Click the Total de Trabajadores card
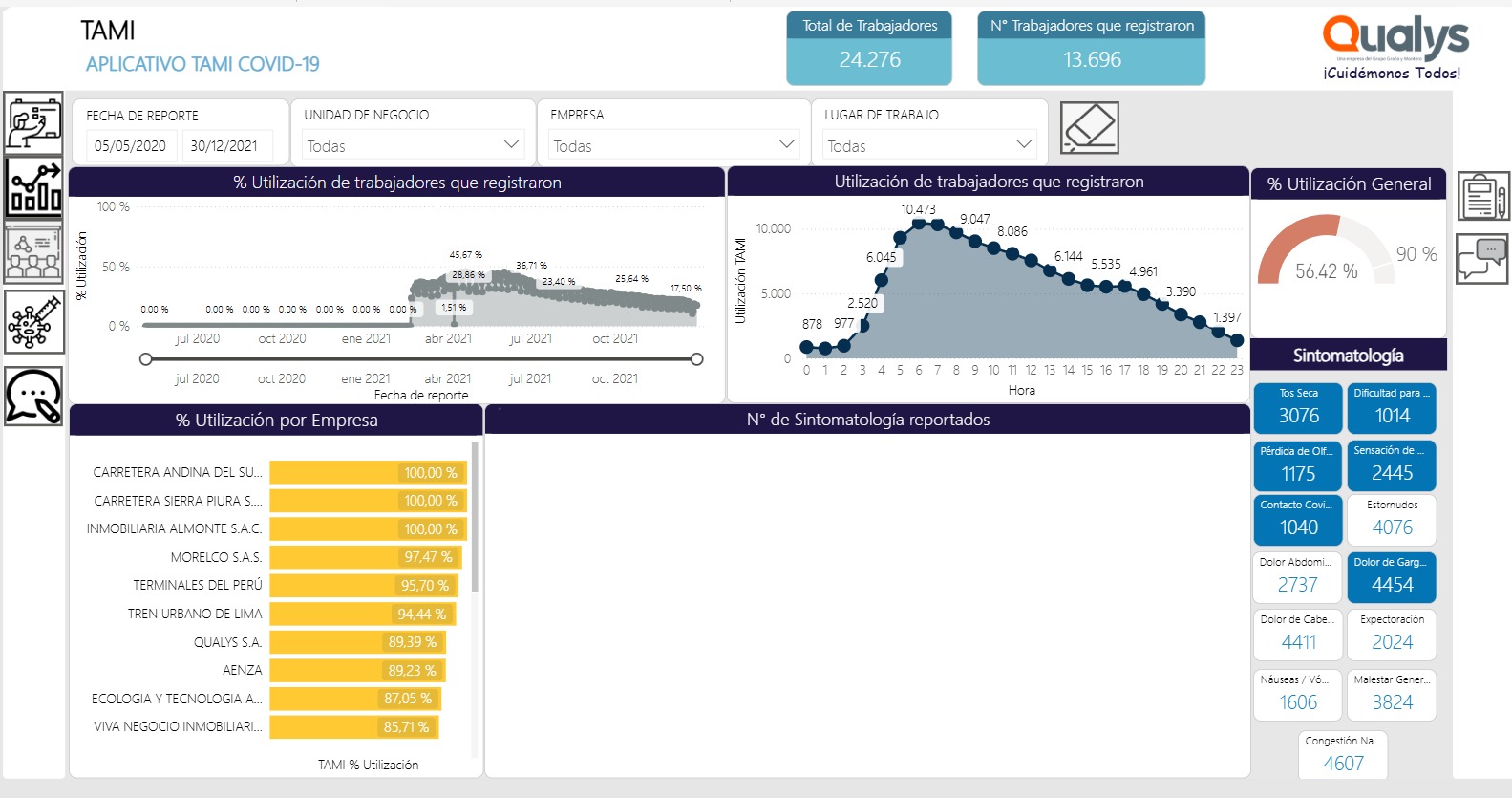1512x798 pixels. tap(869, 48)
